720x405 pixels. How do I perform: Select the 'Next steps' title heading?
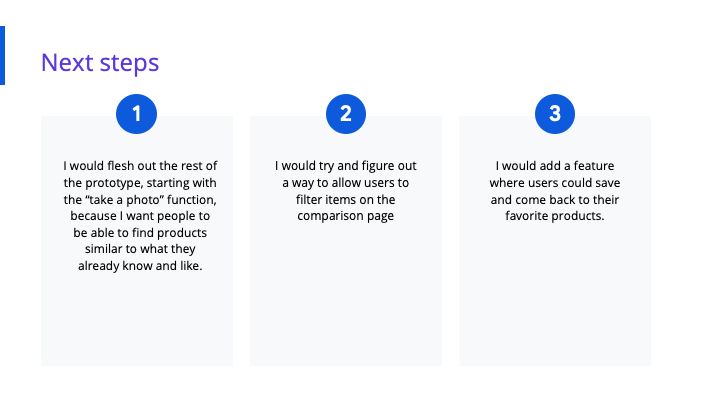(x=100, y=62)
